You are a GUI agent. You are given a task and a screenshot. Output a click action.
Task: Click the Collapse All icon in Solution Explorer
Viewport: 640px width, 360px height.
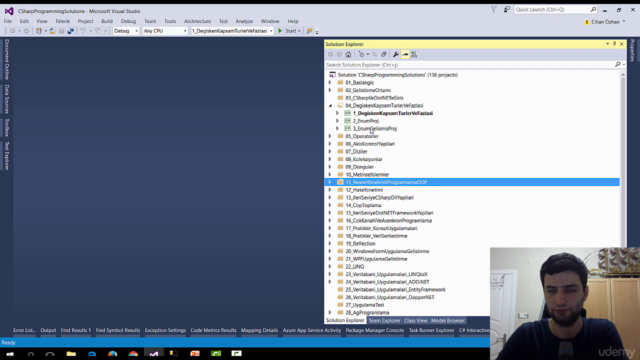[383, 54]
